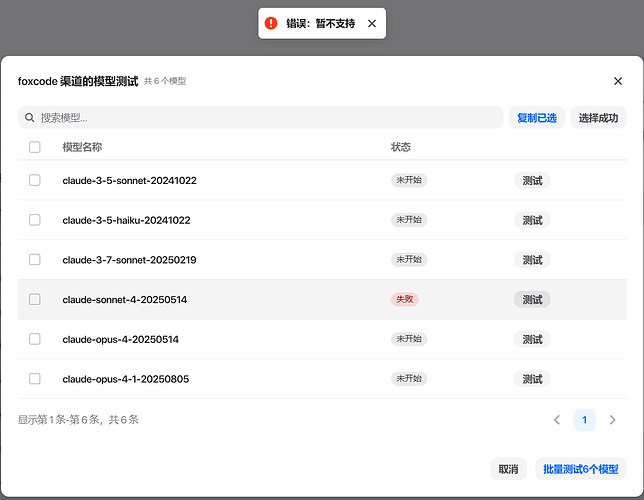Click 未开始 badge for claude-3-7-sonnet-20250219
The height and width of the screenshot is (500, 644).
click(409, 260)
